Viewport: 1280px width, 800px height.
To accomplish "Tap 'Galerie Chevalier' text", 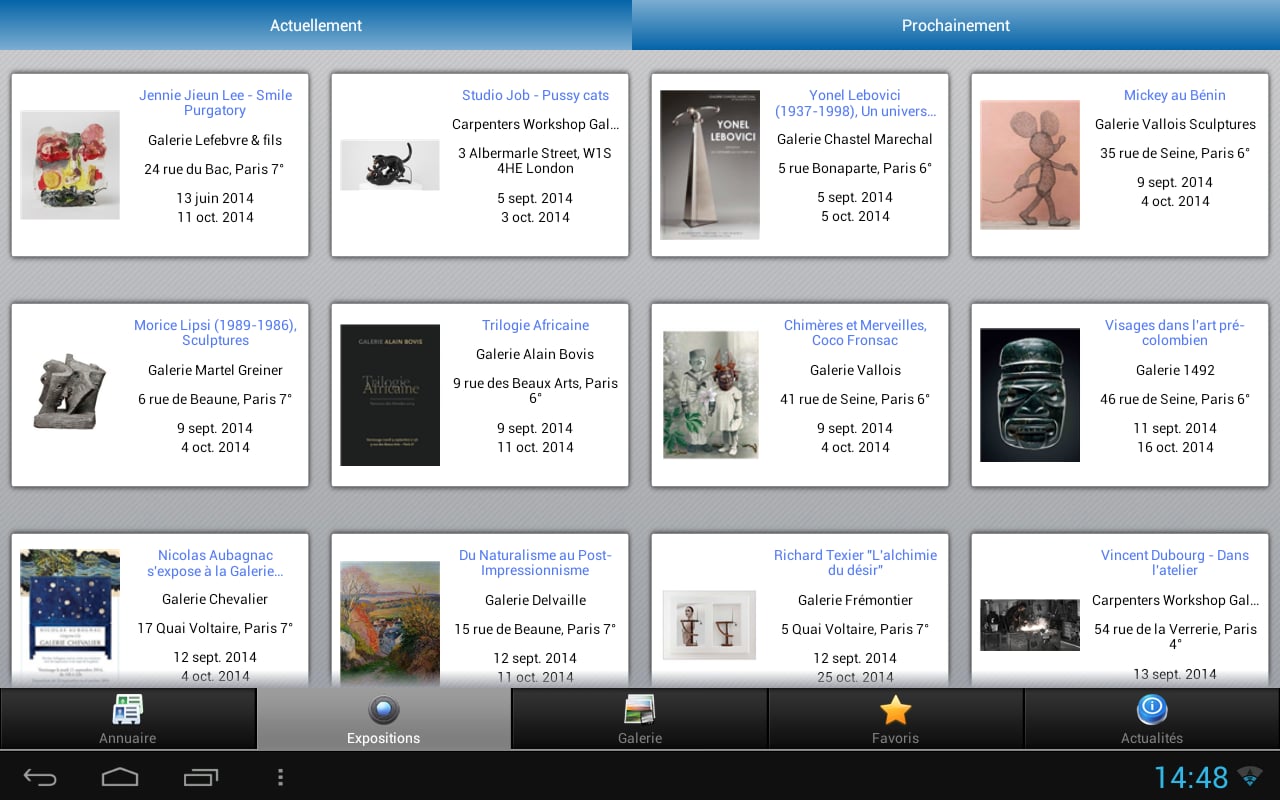I will point(215,599).
